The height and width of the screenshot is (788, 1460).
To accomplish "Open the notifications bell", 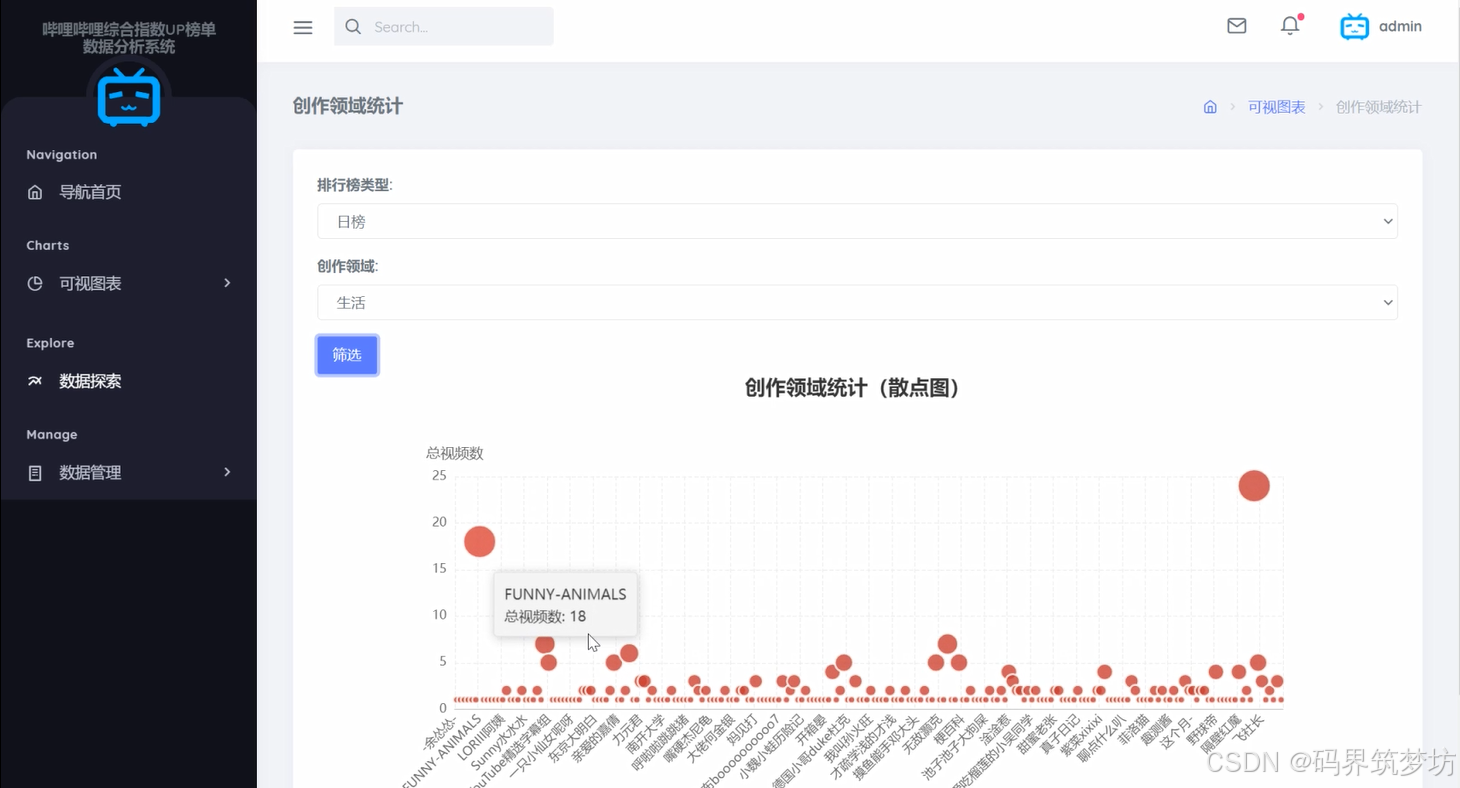I will pyautogui.click(x=1290, y=26).
